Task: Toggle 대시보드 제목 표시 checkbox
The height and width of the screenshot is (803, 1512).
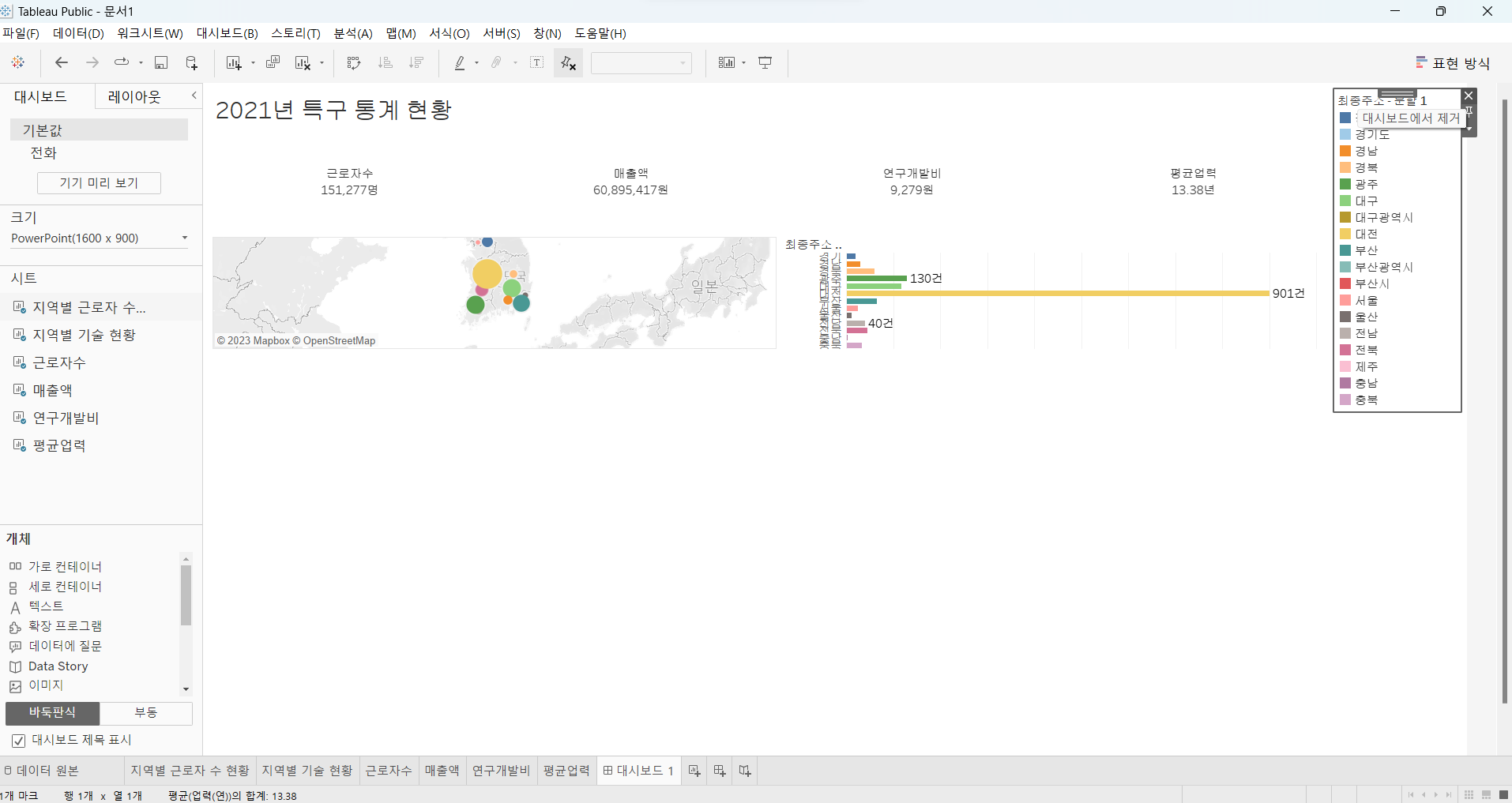Action: (x=19, y=741)
